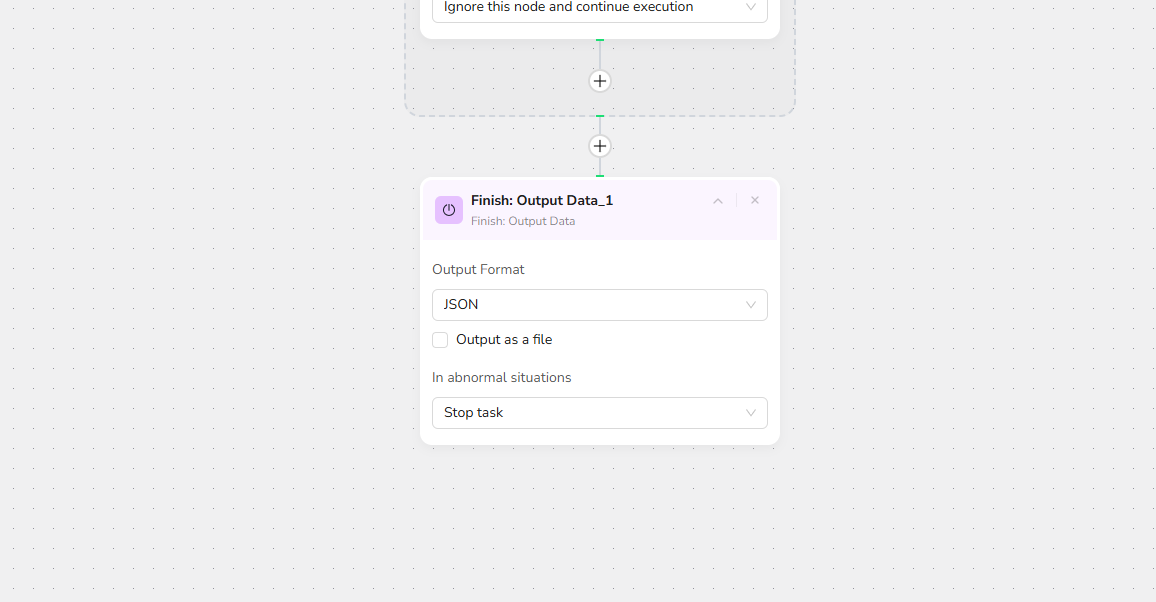Viewport: 1156px width, 602px height.
Task: Select the Finish: Output Data_1 title text
Action: tap(542, 201)
